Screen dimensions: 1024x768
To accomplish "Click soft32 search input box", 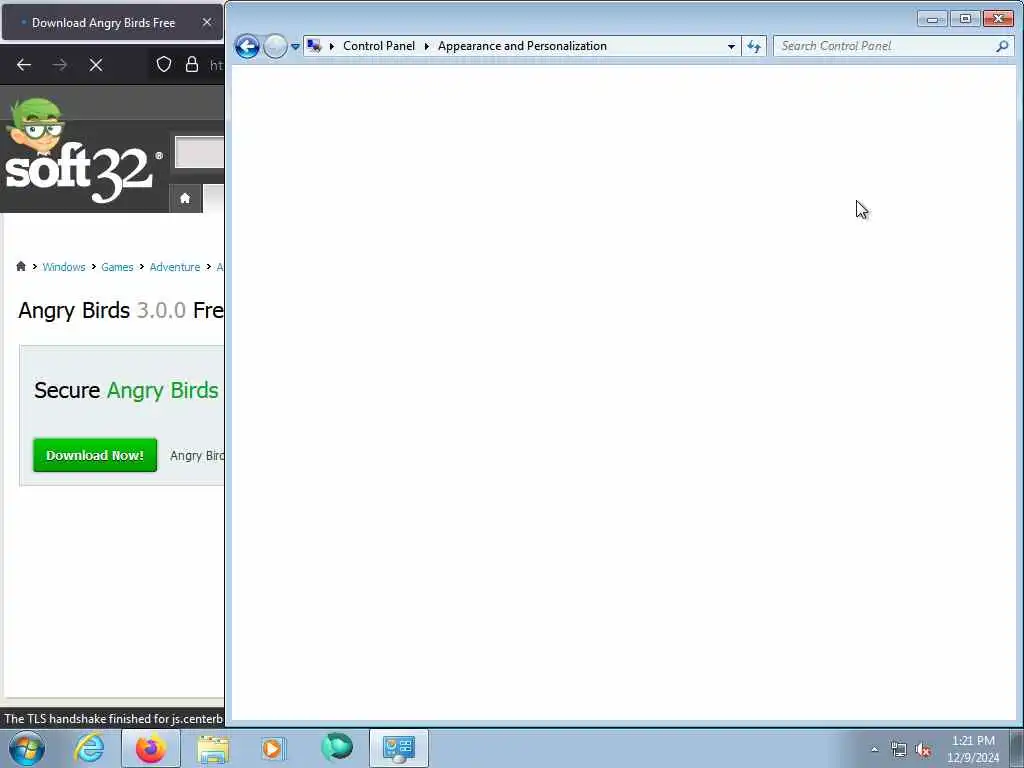I will [199, 153].
